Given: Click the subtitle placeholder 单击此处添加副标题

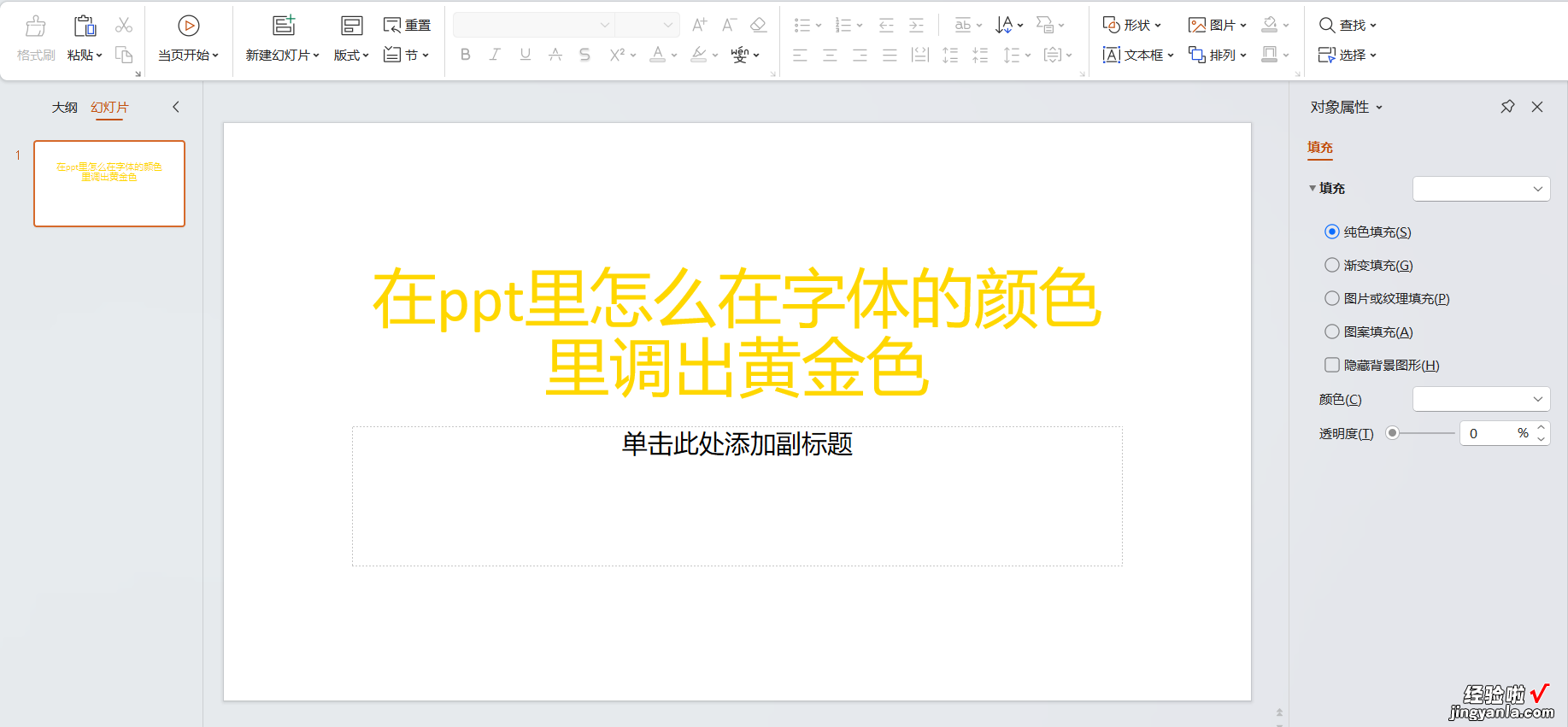Looking at the screenshot, I should point(737,444).
